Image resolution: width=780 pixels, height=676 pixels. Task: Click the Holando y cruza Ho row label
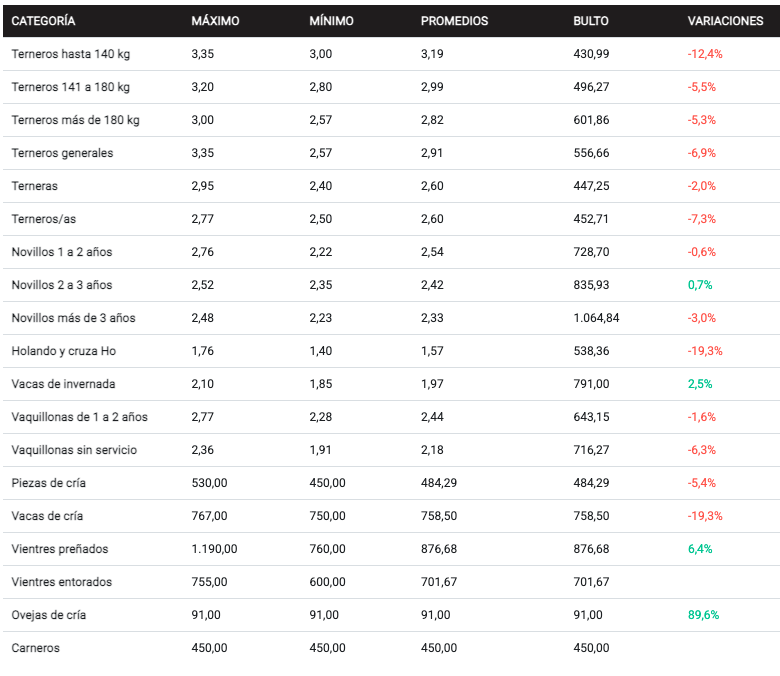click(x=64, y=351)
